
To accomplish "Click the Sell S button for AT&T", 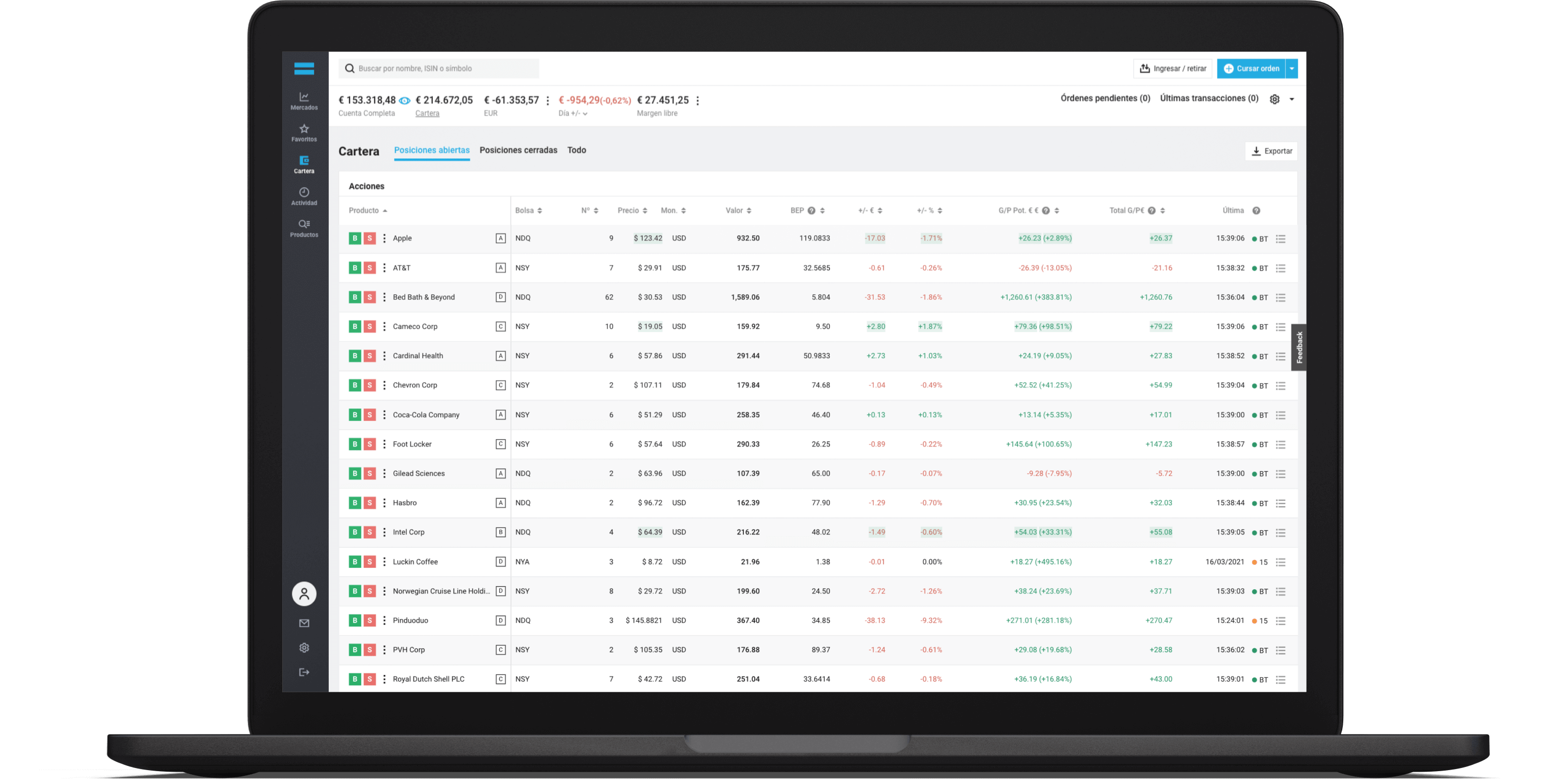I will [x=370, y=268].
